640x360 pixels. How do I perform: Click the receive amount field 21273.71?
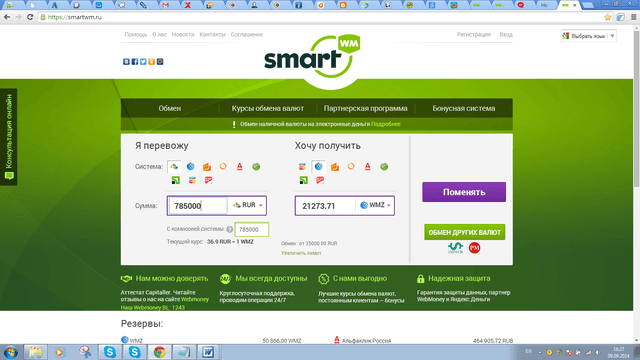325,206
